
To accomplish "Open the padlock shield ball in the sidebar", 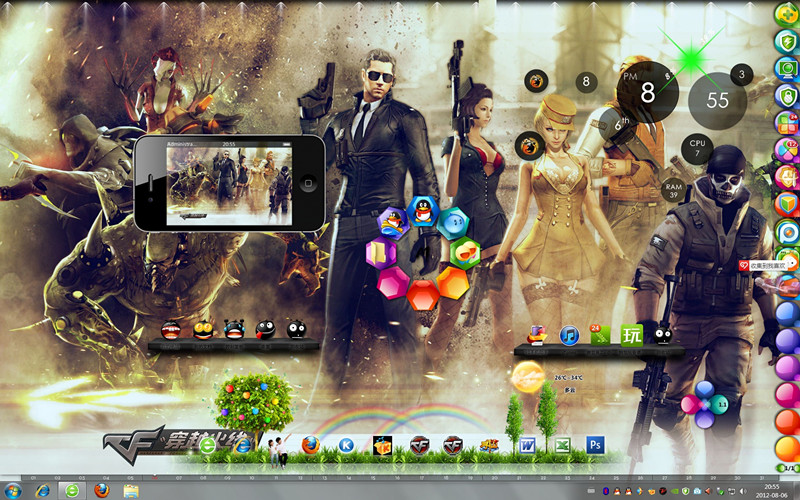I will (787, 96).
